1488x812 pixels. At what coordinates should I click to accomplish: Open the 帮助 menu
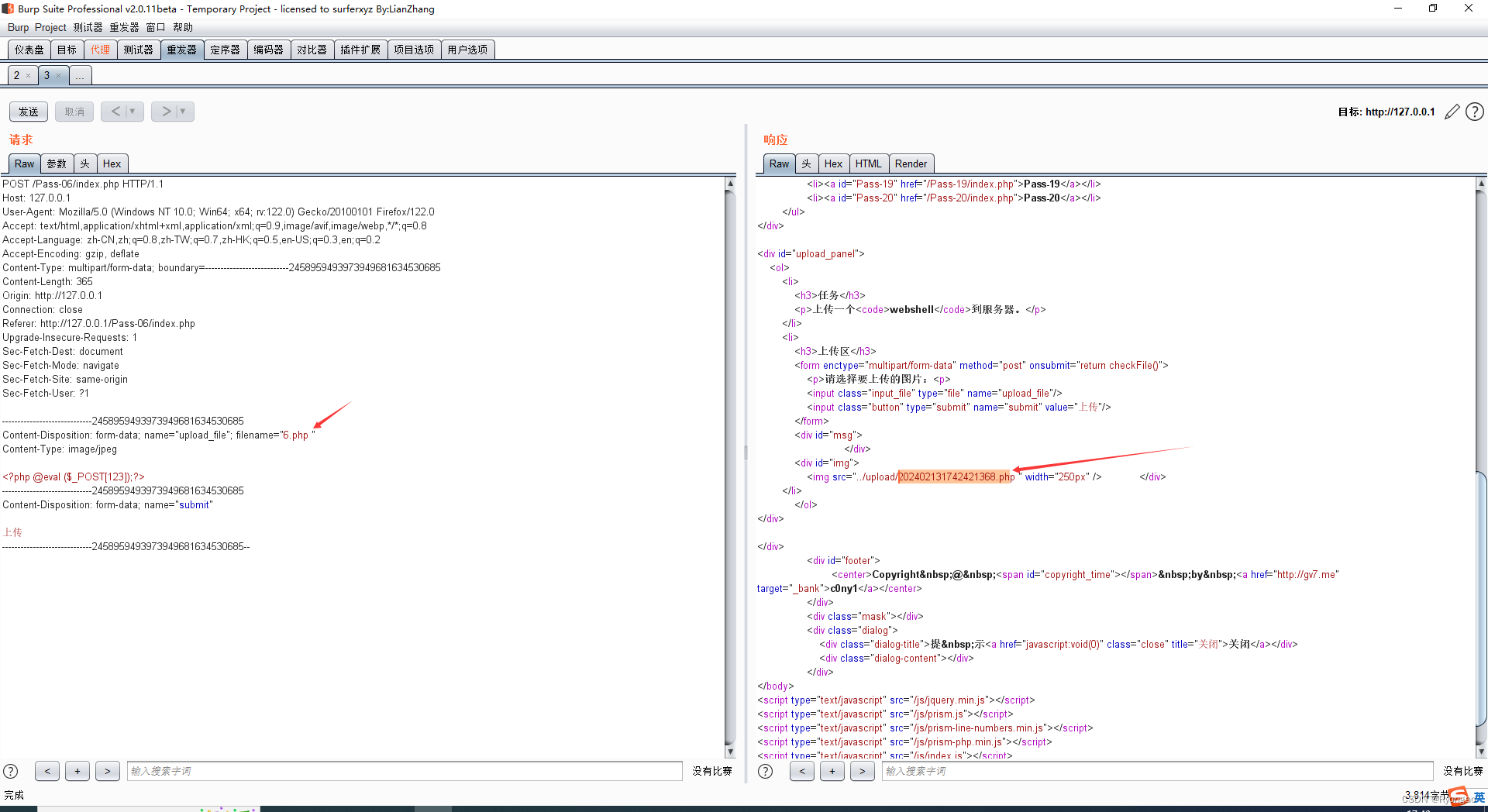[183, 28]
